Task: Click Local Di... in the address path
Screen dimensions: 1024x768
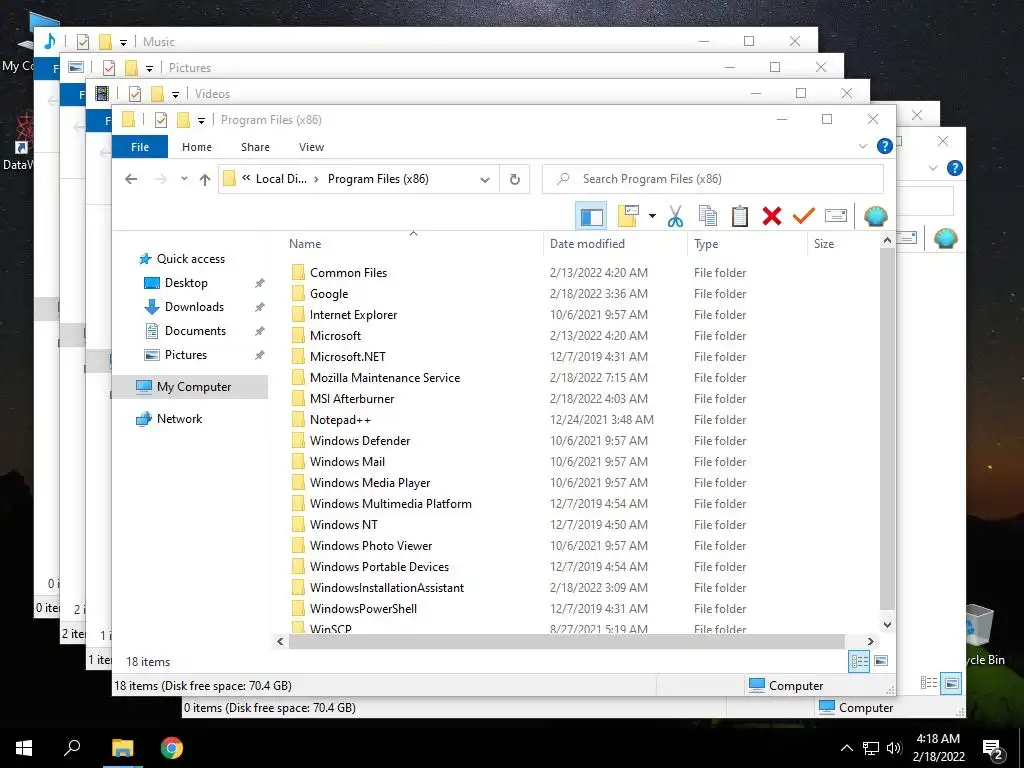Action: pyautogui.click(x=281, y=179)
